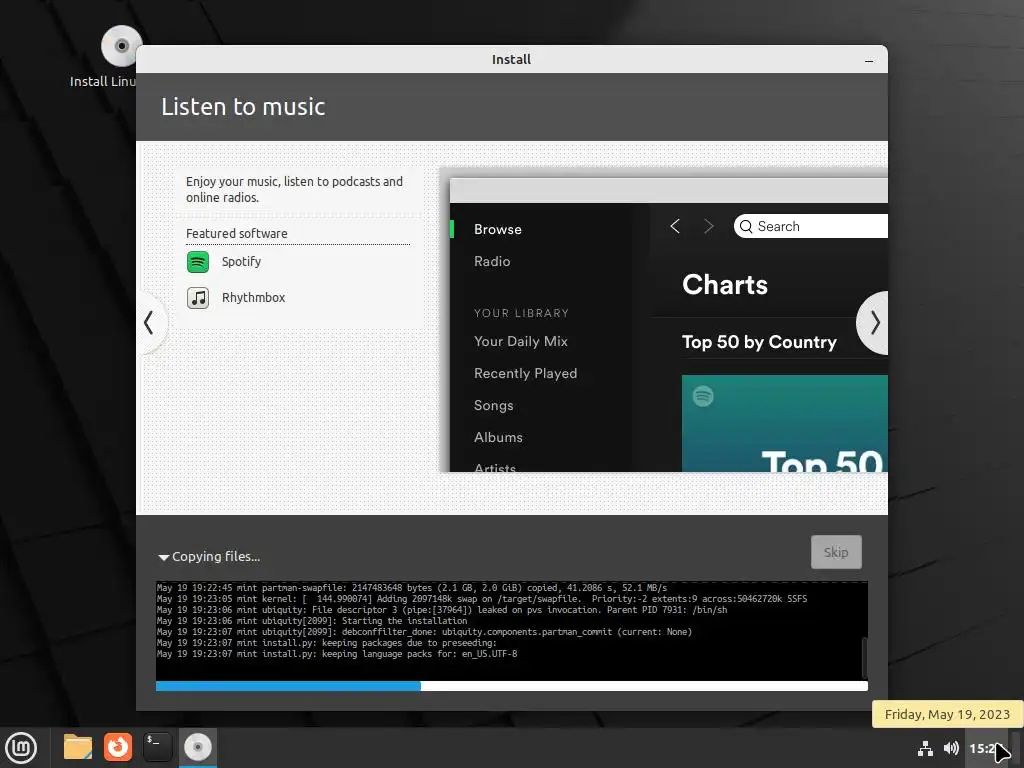Click the forward arrow in Spotify screenshot
Viewport: 1024px width, 768px height.
pos(709,226)
